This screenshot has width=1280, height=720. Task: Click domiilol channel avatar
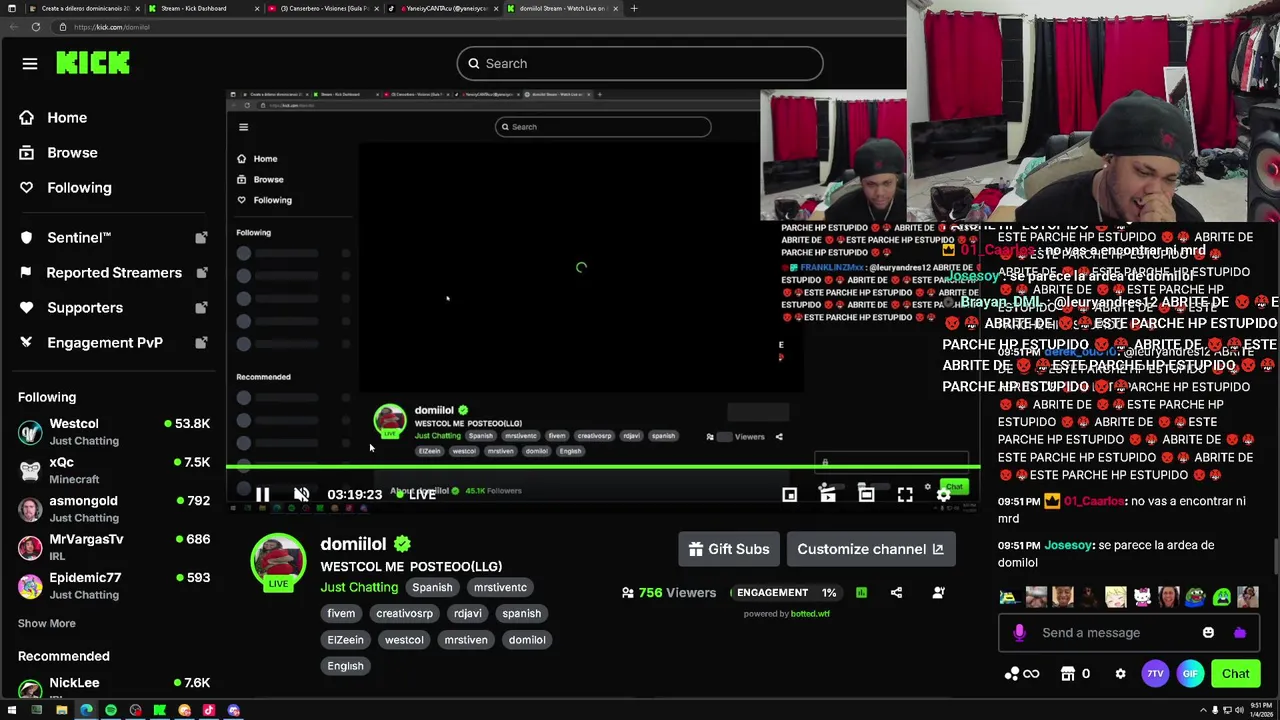278,562
